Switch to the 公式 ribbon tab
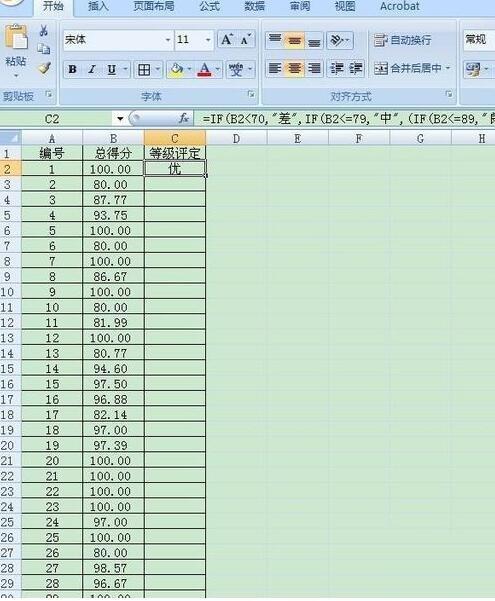Image resolution: width=495 pixels, height=601 pixels. [x=209, y=6]
